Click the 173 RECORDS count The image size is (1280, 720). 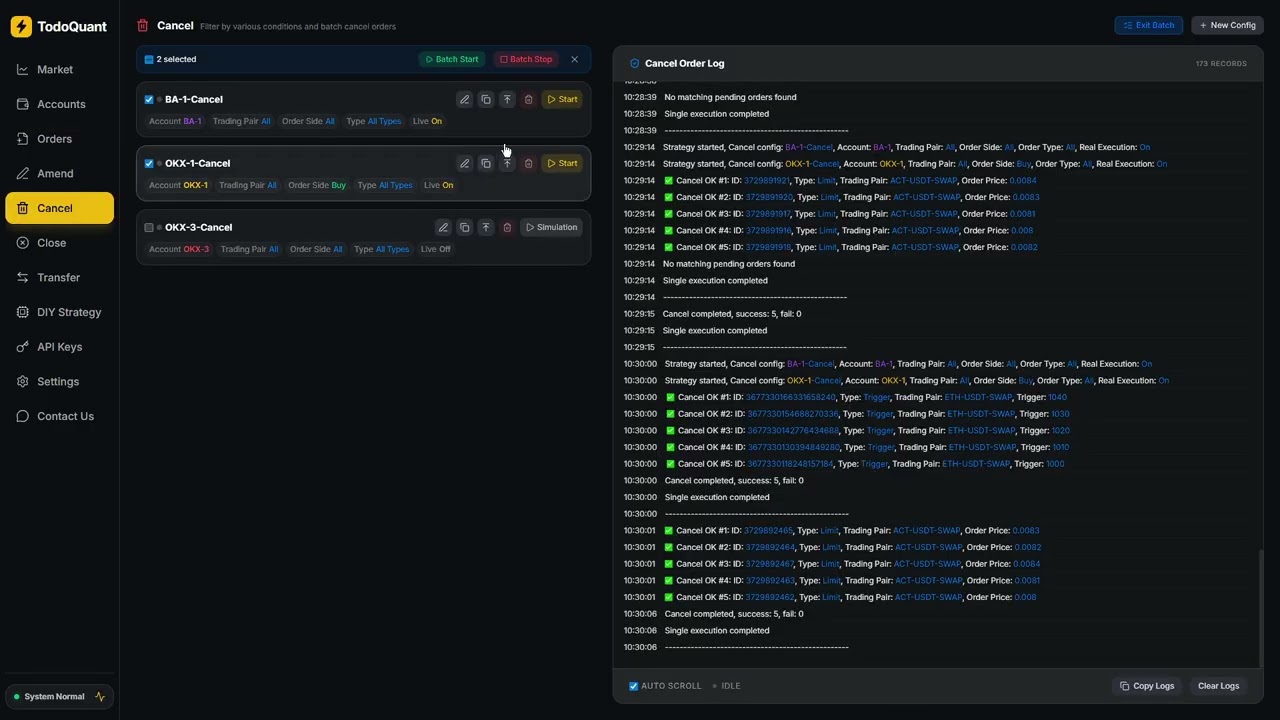1221,64
